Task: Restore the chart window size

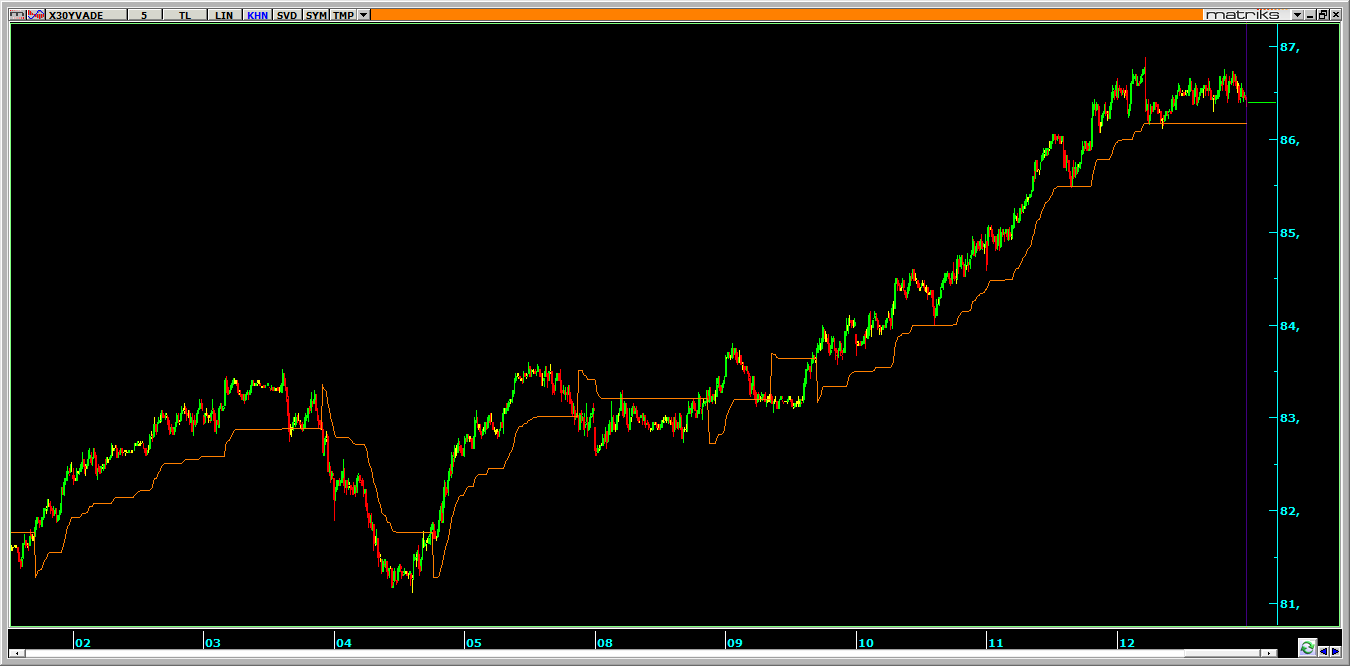Action: coord(1323,15)
